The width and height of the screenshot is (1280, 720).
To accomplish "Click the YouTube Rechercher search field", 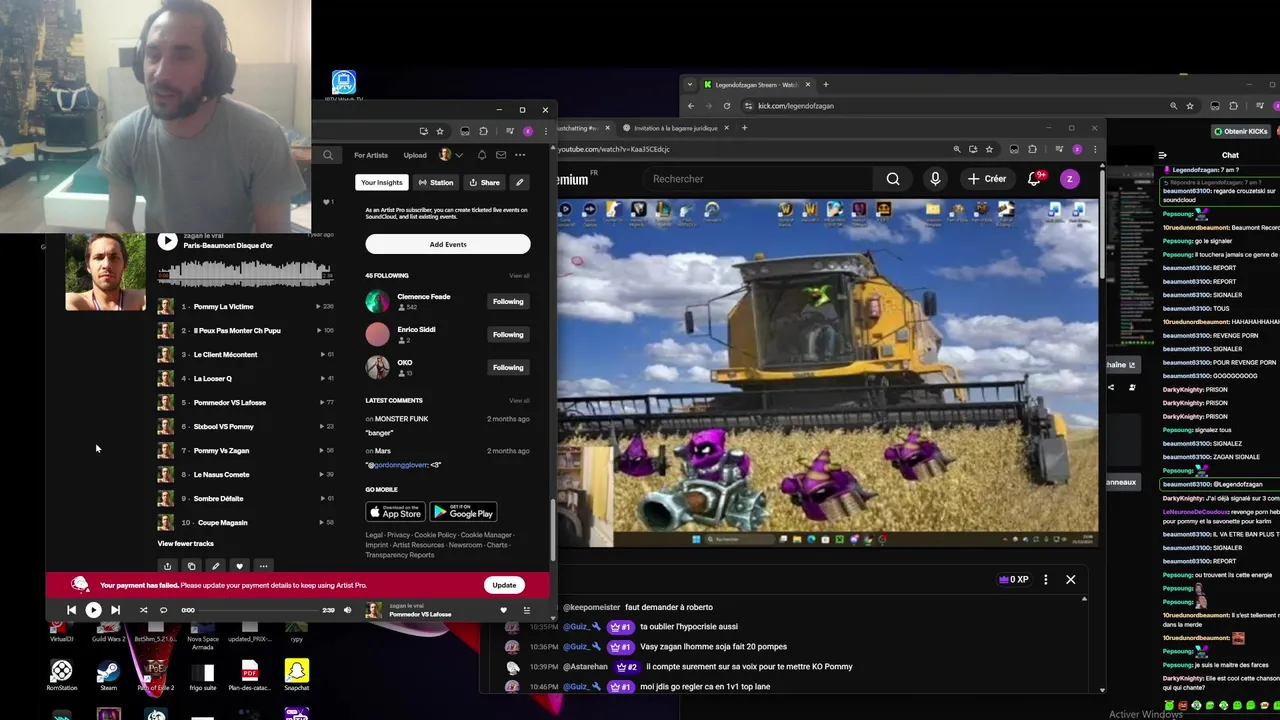I will point(760,179).
